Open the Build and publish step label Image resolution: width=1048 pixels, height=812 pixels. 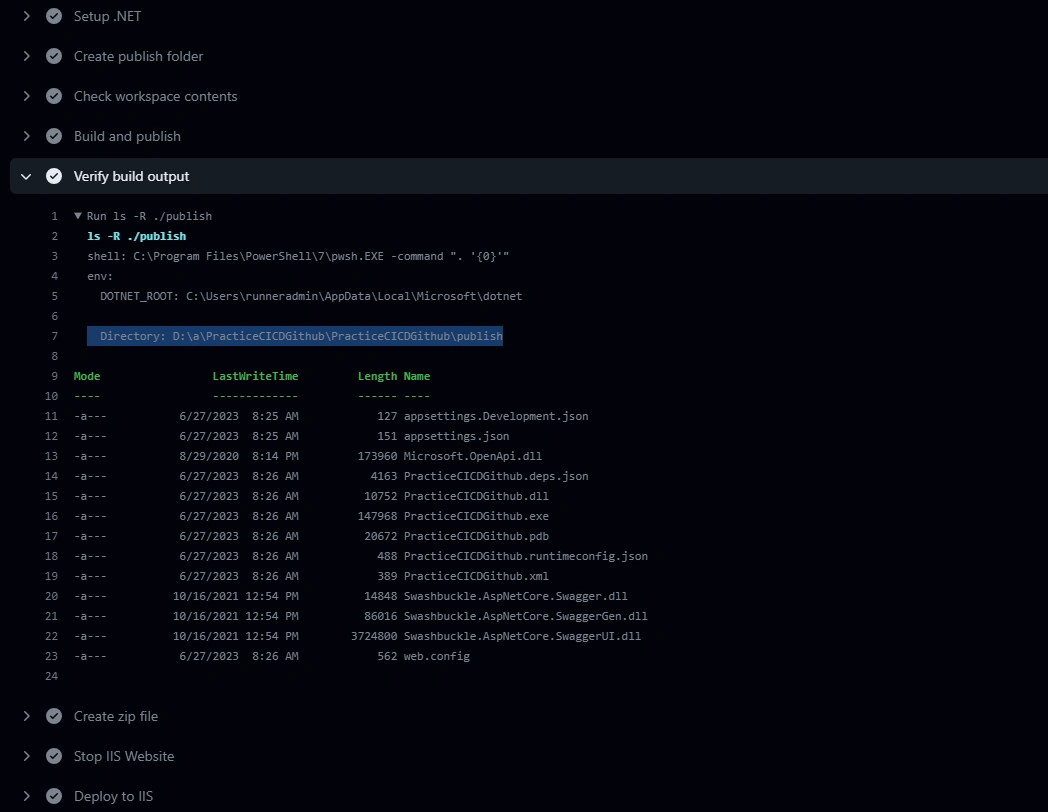tap(127, 136)
